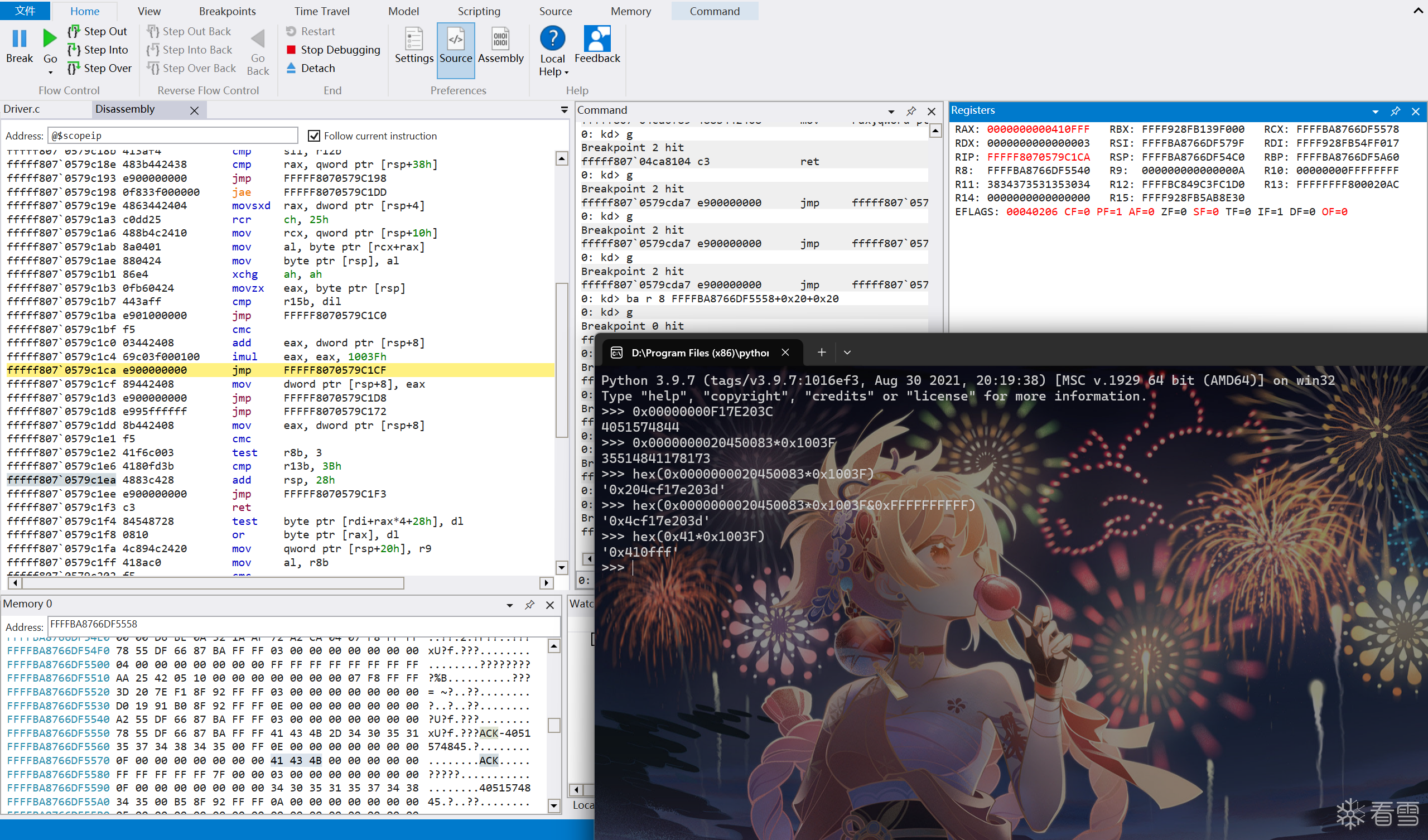Open the Scripting ribbon tab
This screenshot has width=1428, height=840.
pyautogui.click(x=479, y=11)
